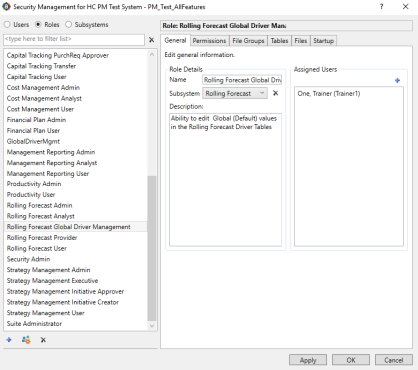The width and height of the screenshot is (418, 370).
Task: Select Rolling Forecast Global Driver Management role
Action: [76, 227]
